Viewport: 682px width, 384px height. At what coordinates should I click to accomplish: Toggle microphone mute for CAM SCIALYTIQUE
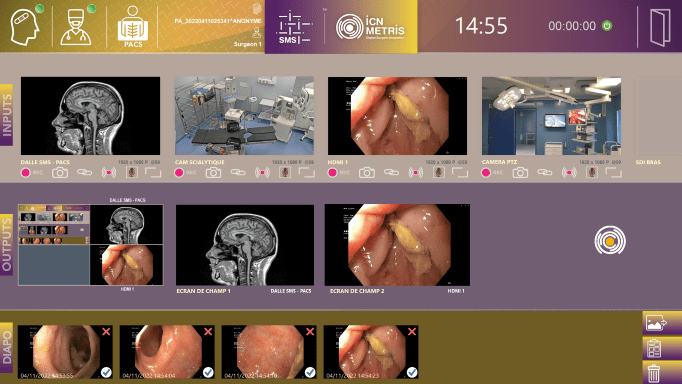point(285,173)
